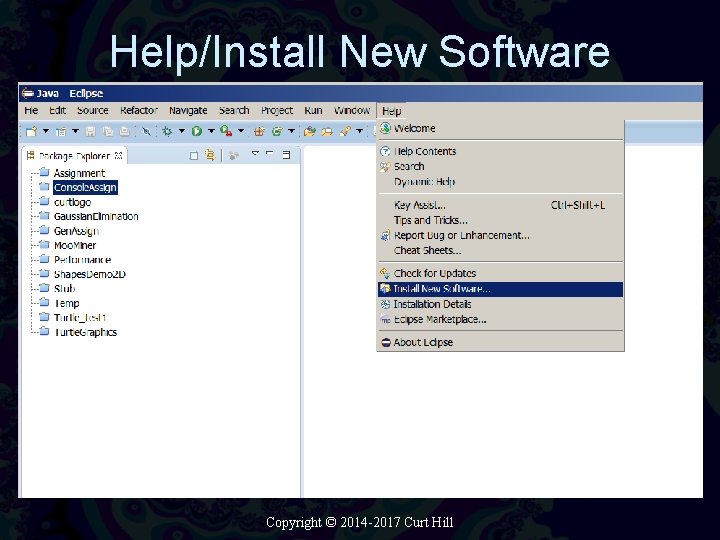Viewport: 720px width, 540px height.
Task: Open the Window menu
Action: point(352,111)
